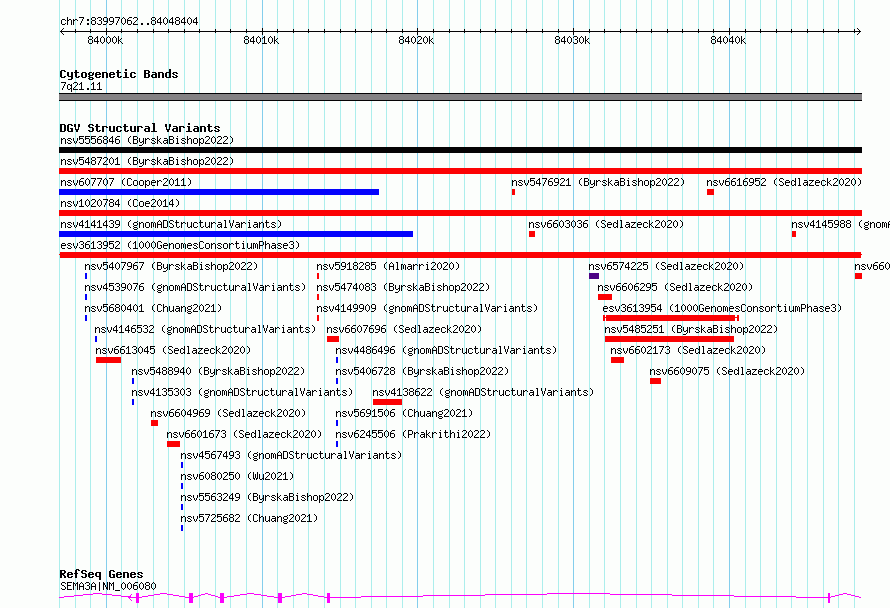
Task: Click the blue nsv607707 Cooper2011 bar
Action: tap(219, 192)
